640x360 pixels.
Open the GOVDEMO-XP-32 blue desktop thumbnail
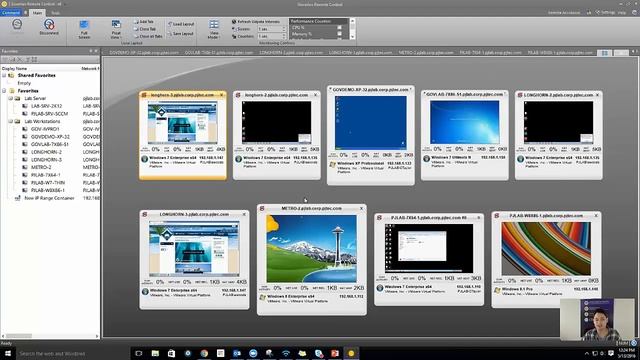click(370, 123)
